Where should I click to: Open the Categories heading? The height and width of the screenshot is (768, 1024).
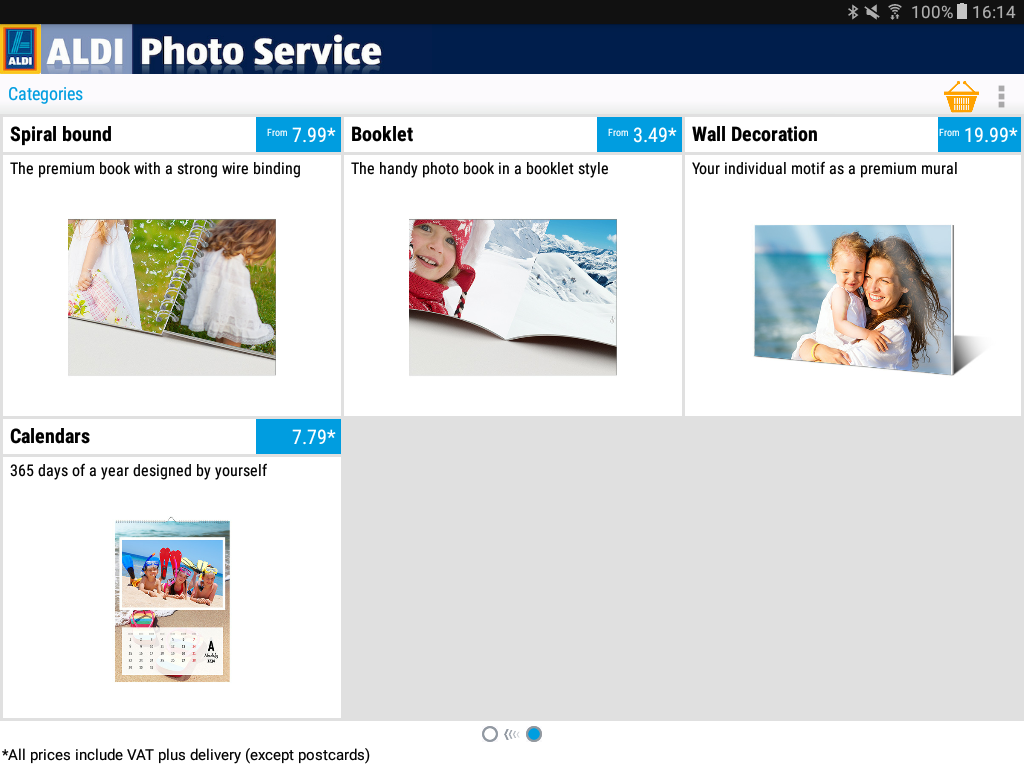(46, 94)
